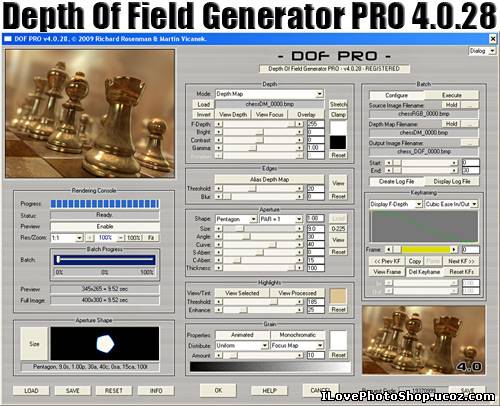Toggle the Overlay button
The height and width of the screenshot is (406, 500).
pos(306,114)
